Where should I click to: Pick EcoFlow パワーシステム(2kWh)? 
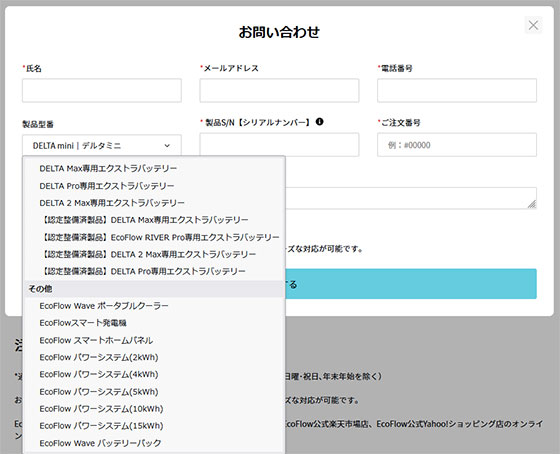tap(154, 357)
